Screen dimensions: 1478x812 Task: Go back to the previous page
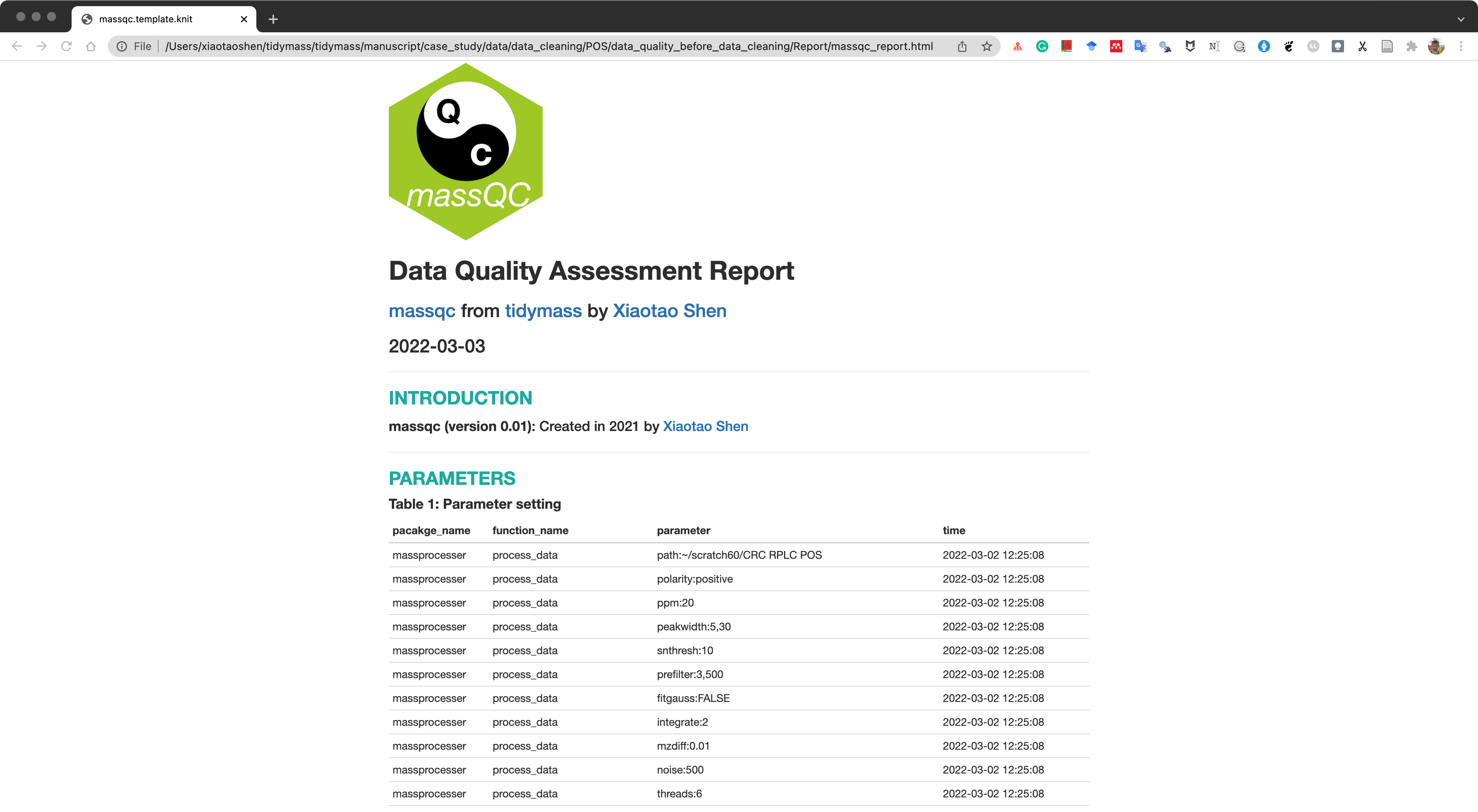[17, 47]
